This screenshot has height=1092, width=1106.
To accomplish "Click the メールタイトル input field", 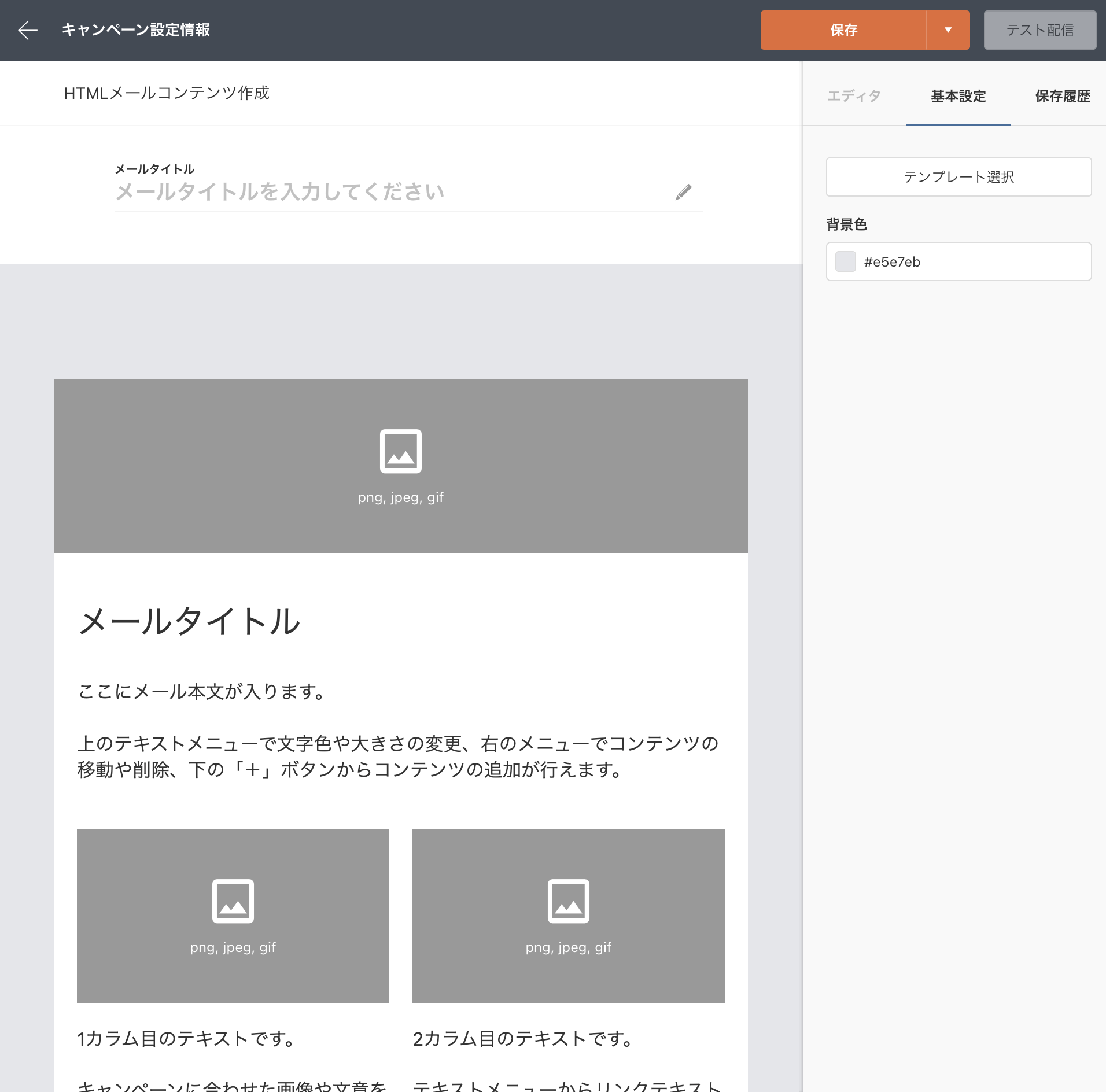I will [347, 192].
